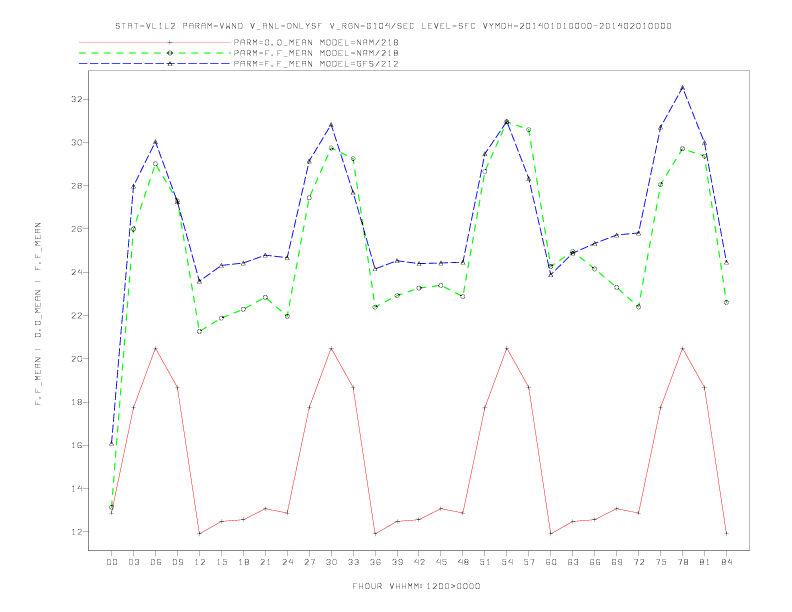Select legend entry PARM=F.F_MEAN MODEL=GFS/212
The height and width of the screenshot is (612, 792).
pos(316,64)
